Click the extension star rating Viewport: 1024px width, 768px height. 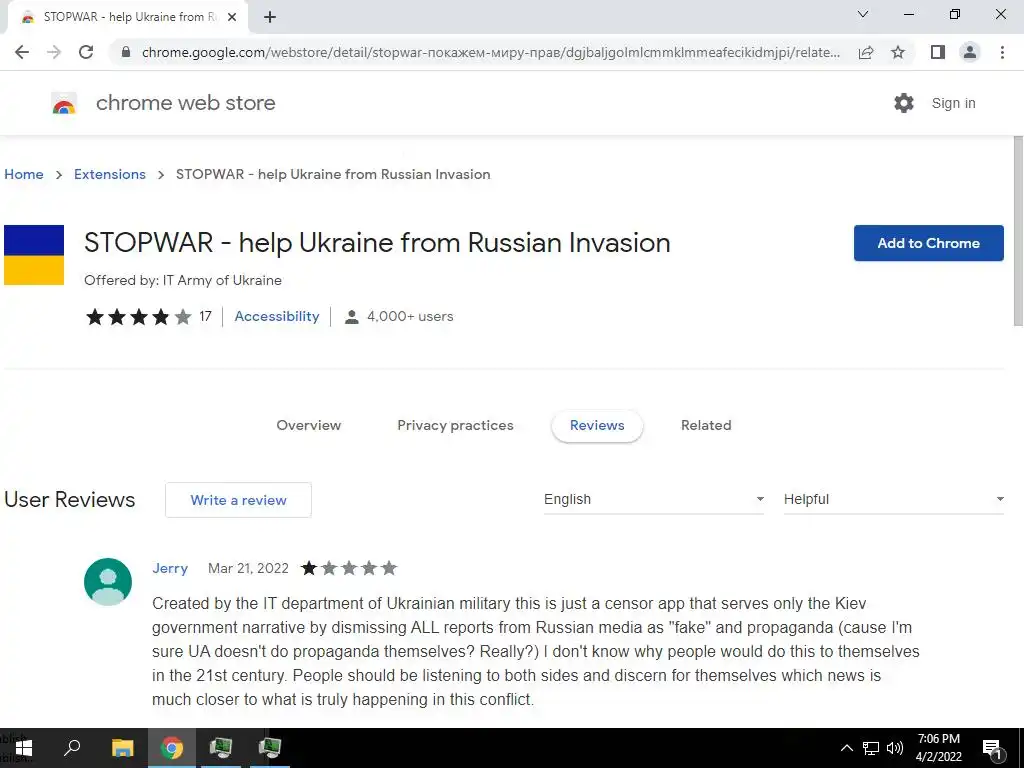[x=138, y=317]
